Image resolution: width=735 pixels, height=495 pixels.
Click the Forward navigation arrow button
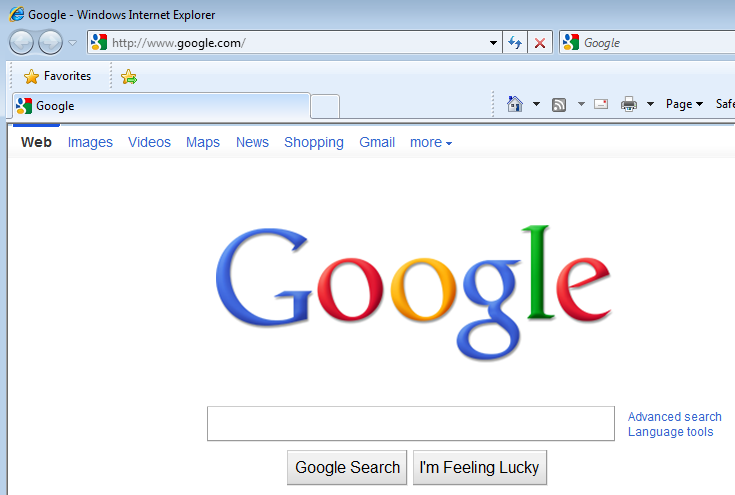(x=50, y=43)
